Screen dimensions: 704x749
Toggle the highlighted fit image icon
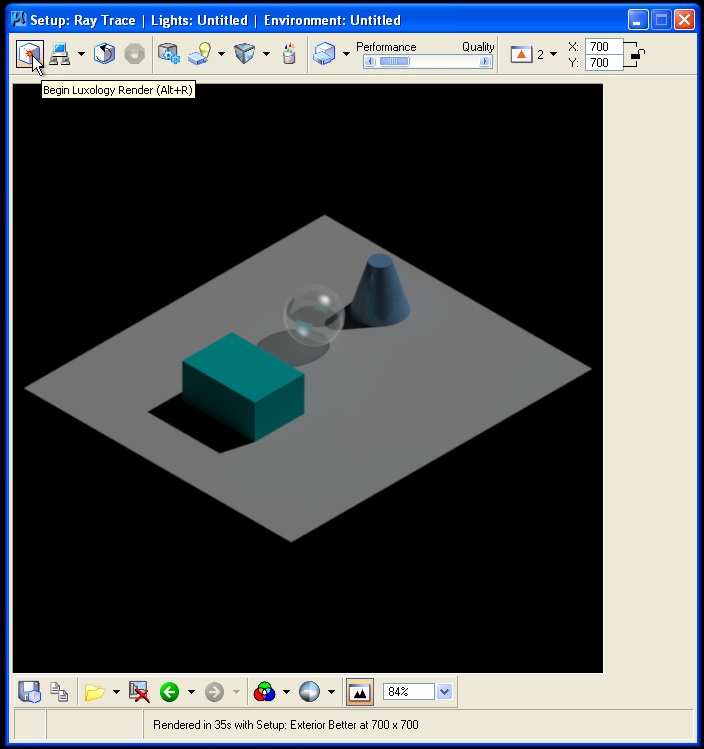[x=360, y=692]
